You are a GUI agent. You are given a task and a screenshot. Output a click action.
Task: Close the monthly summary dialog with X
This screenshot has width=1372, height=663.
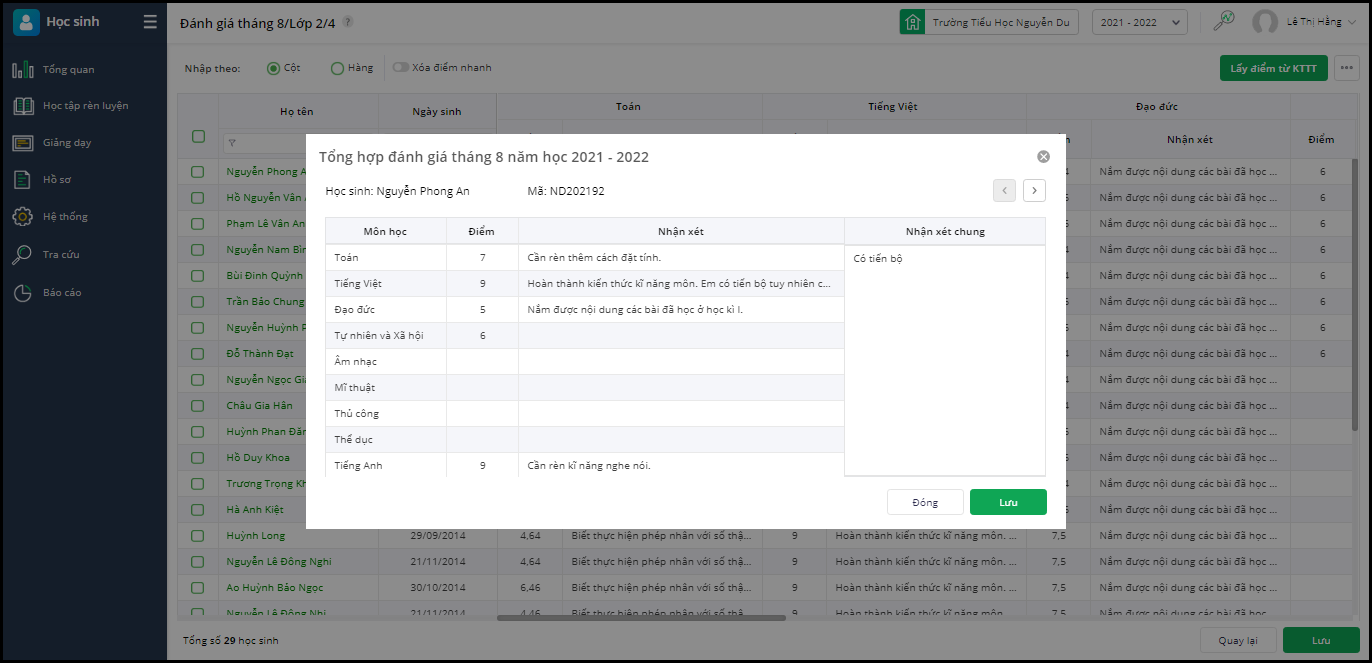point(1043,157)
